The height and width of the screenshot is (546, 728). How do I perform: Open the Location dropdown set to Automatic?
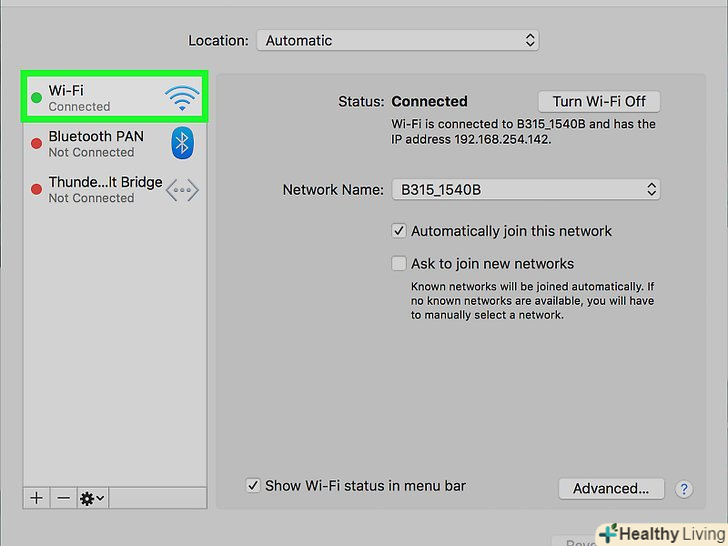tap(398, 41)
